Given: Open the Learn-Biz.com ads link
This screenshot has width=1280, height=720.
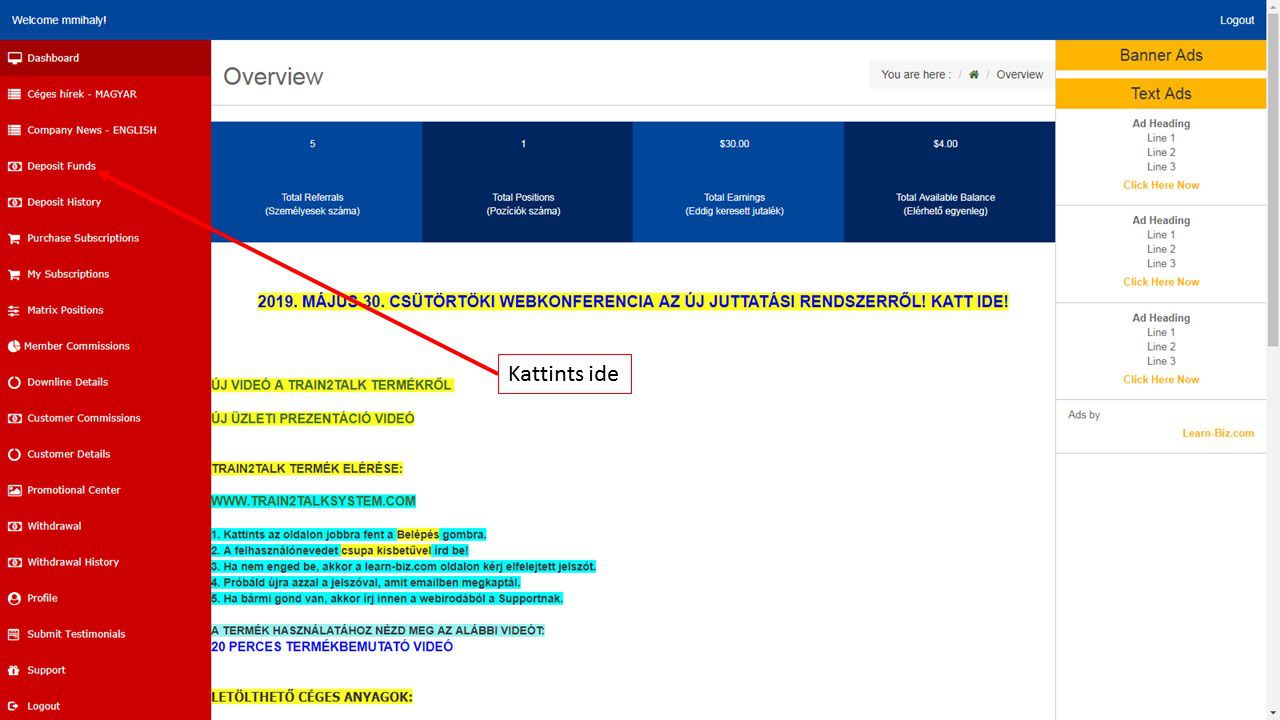Looking at the screenshot, I should [x=1217, y=433].
